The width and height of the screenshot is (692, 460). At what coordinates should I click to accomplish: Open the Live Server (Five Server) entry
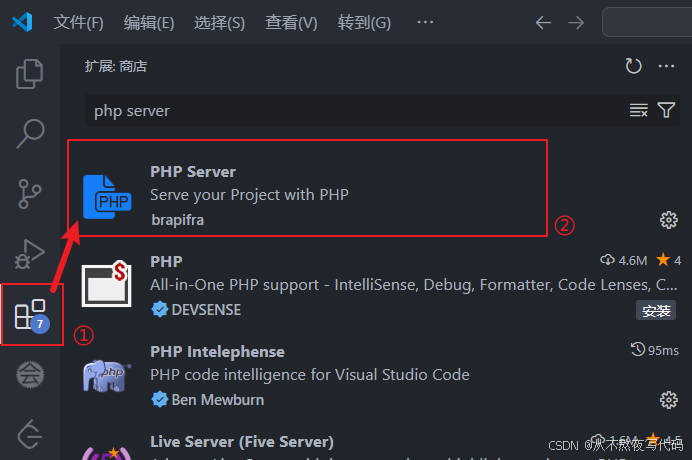point(242,442)
